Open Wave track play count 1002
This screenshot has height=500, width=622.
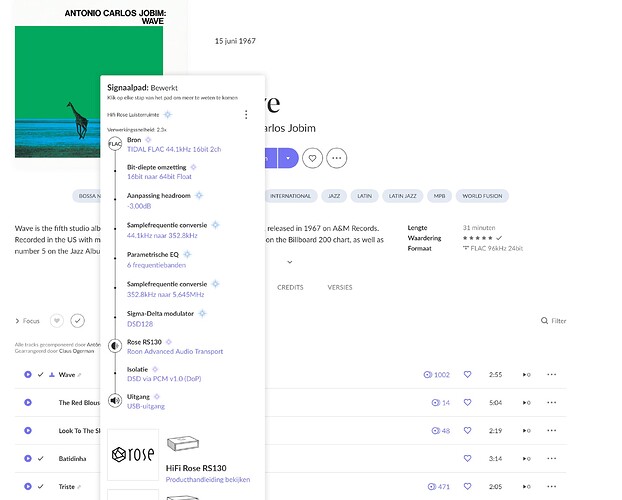[437, 375]
